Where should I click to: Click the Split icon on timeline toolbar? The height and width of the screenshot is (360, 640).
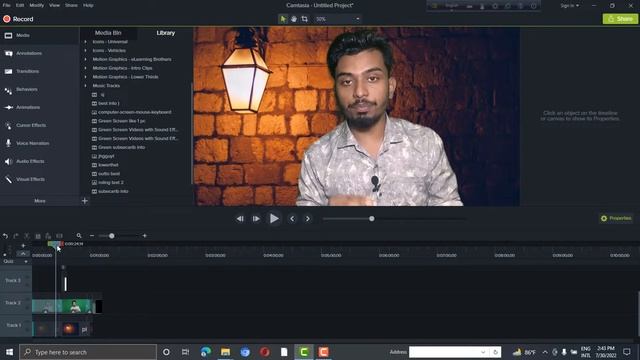pyautogui.click(x=60, y=236)
